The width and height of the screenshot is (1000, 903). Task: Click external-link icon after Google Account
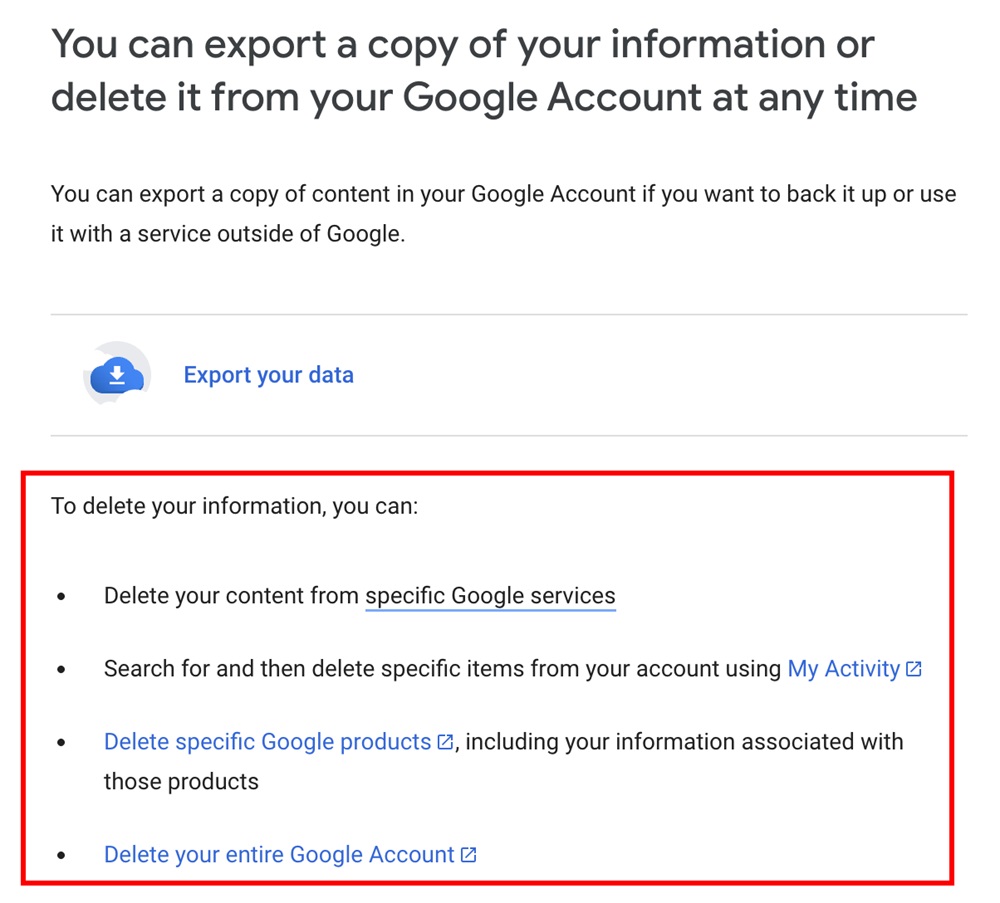click(469, 855)
